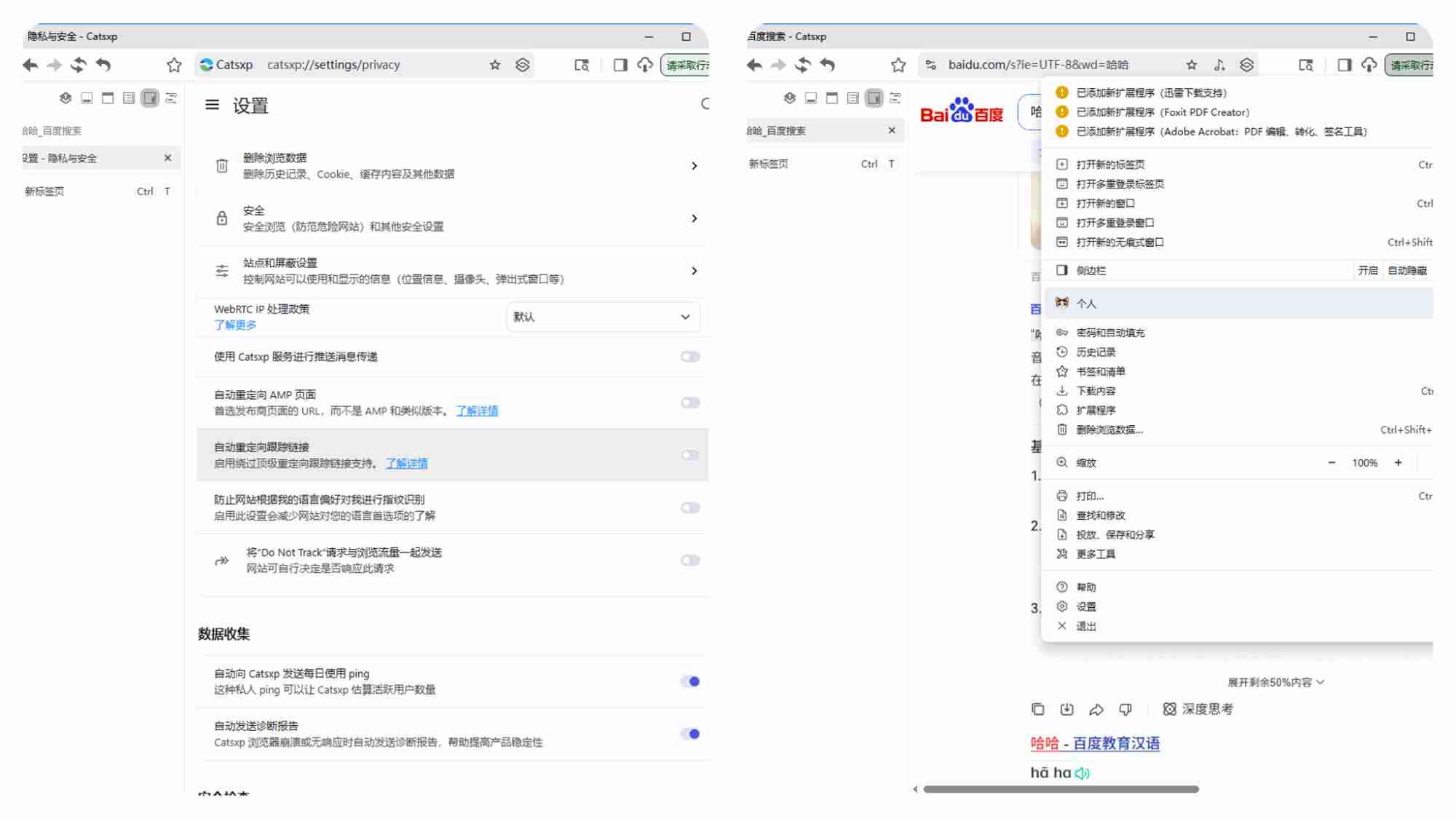Expand 展开剩余50%内容 section
Viewport: 1456px width, 819px height.
(1275, 682)
